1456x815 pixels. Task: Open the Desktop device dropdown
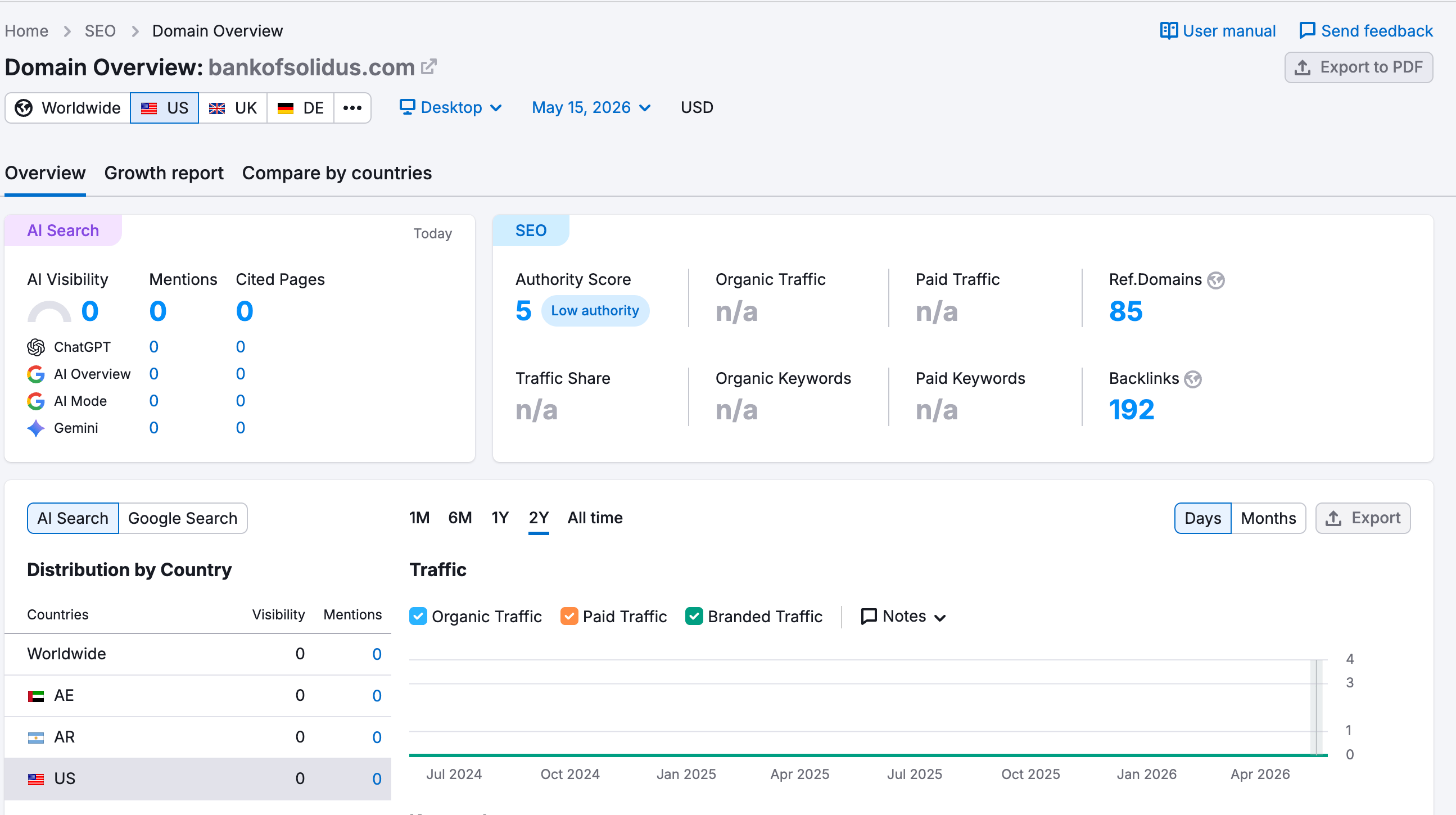[x=451, y=107]
